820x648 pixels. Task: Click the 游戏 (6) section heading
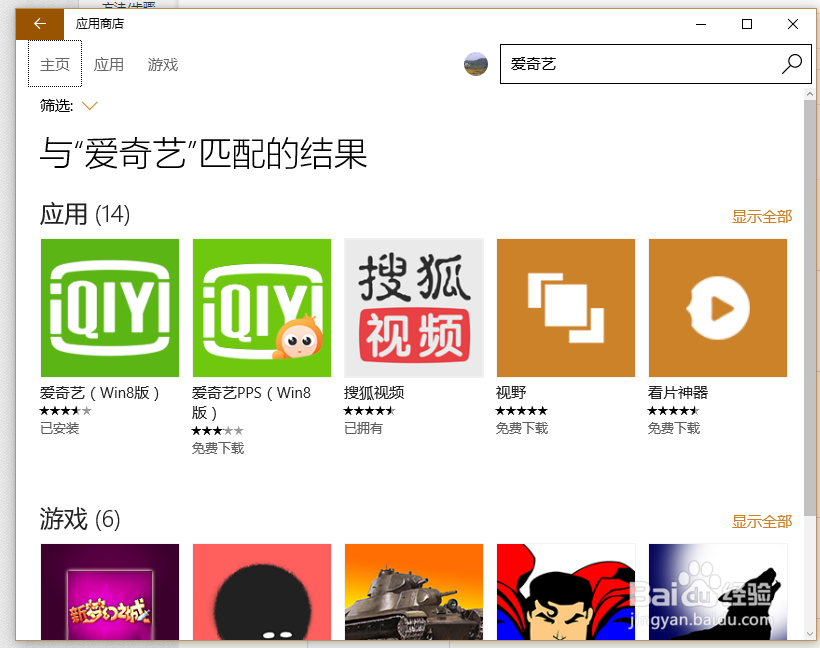click(80, 519)
